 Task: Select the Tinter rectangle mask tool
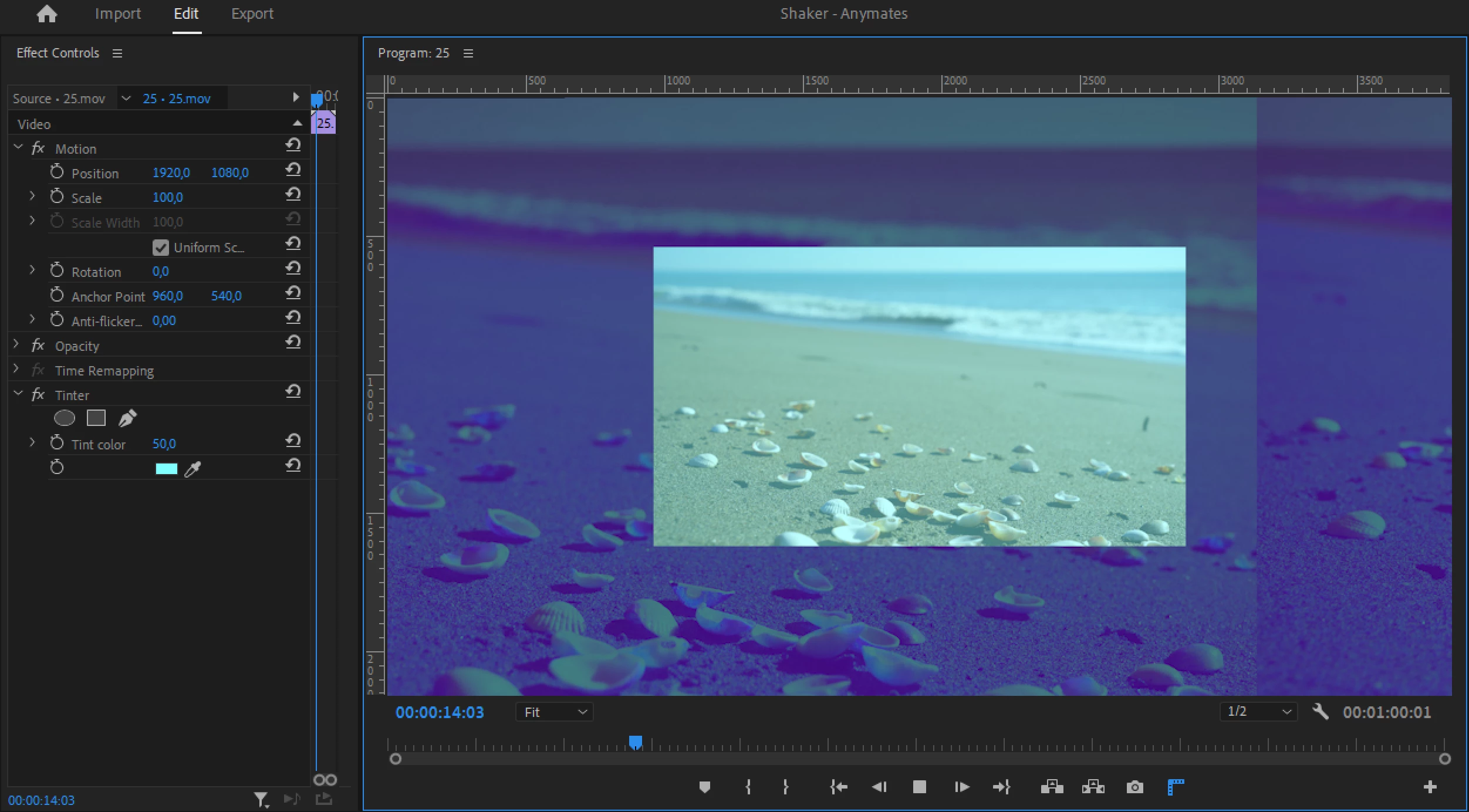[96, 418]
